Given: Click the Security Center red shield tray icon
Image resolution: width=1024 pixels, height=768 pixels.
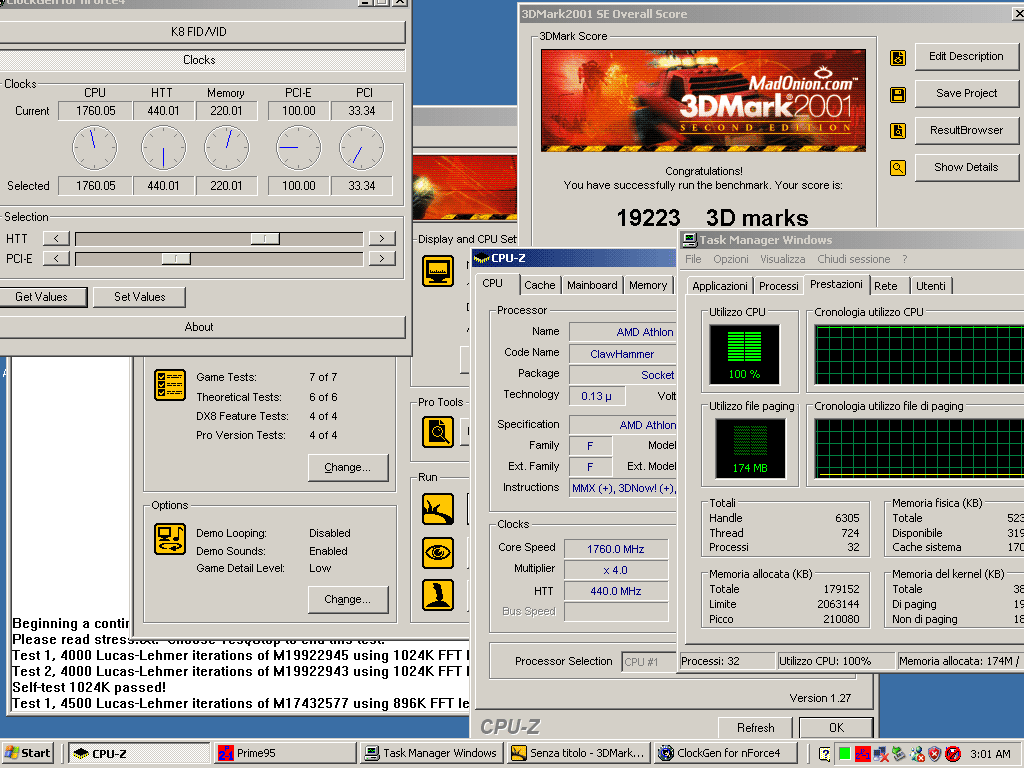Looking at the screenshot, I should (935, 754).
